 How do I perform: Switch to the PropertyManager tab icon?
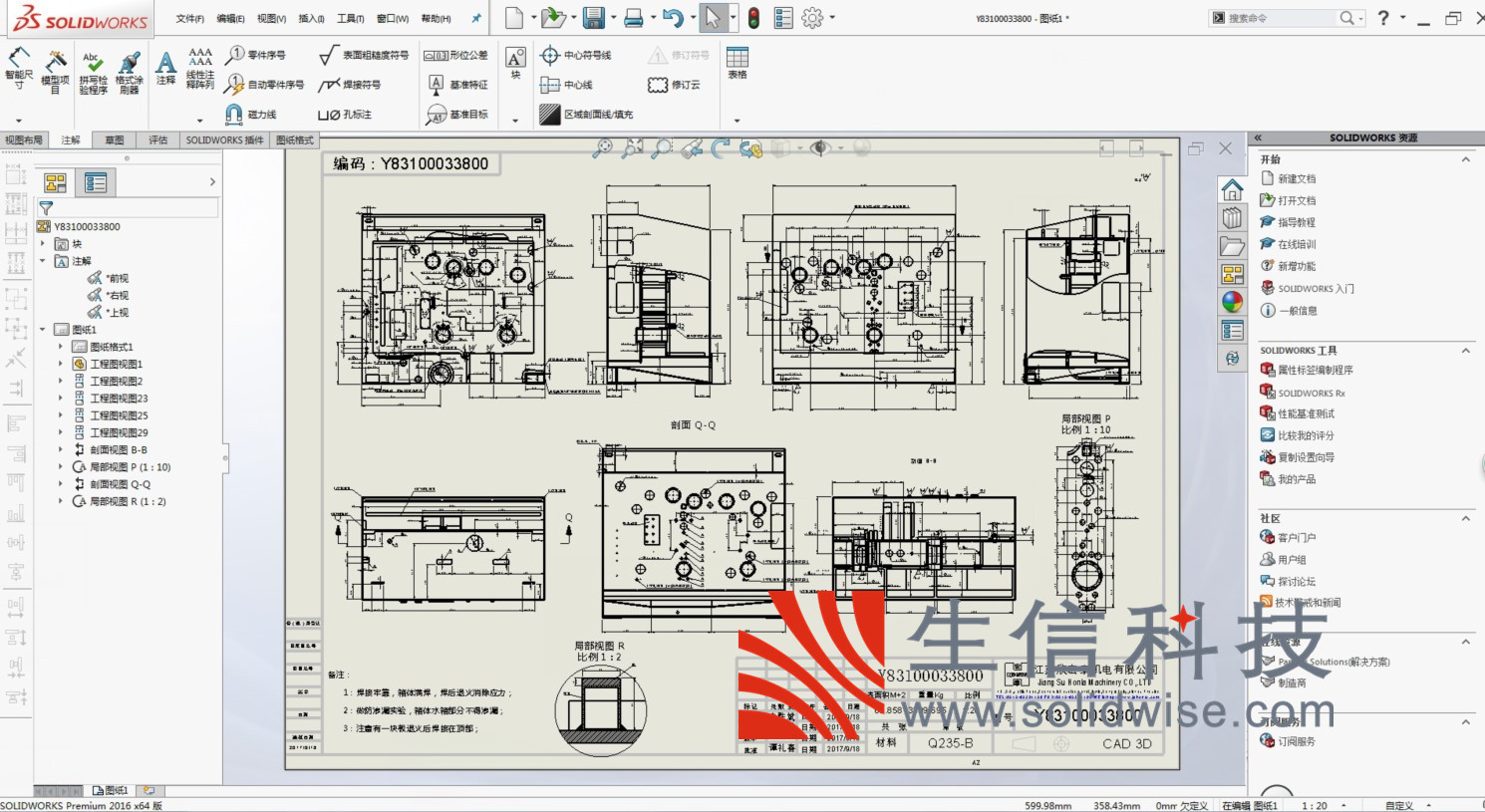tap(96, 182)
